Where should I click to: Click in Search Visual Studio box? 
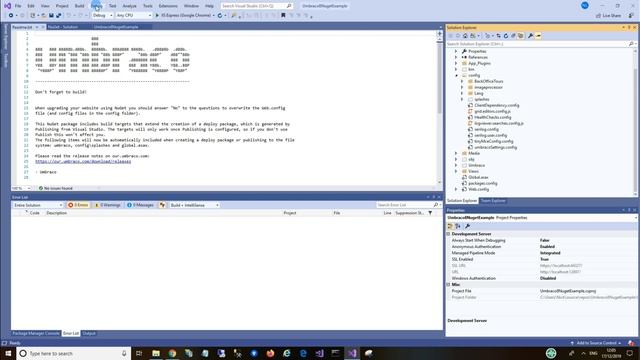[x=256, y=6]
